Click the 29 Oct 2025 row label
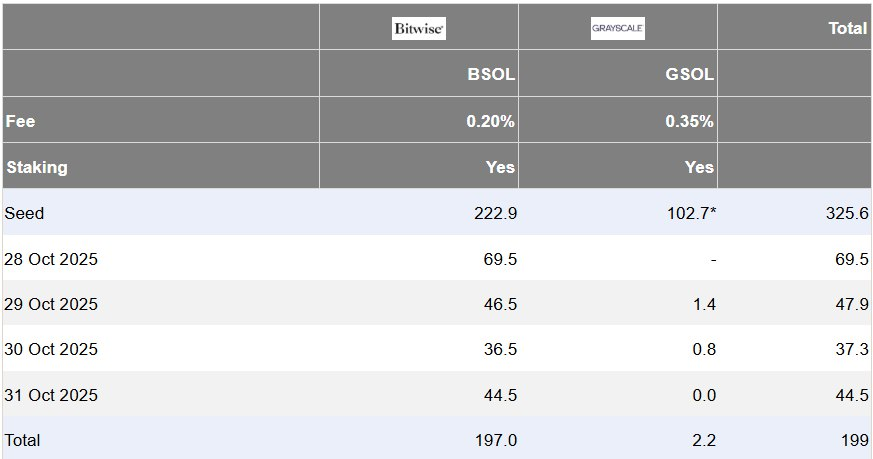Viewport: 873px width, 459px height. (51, 304)
